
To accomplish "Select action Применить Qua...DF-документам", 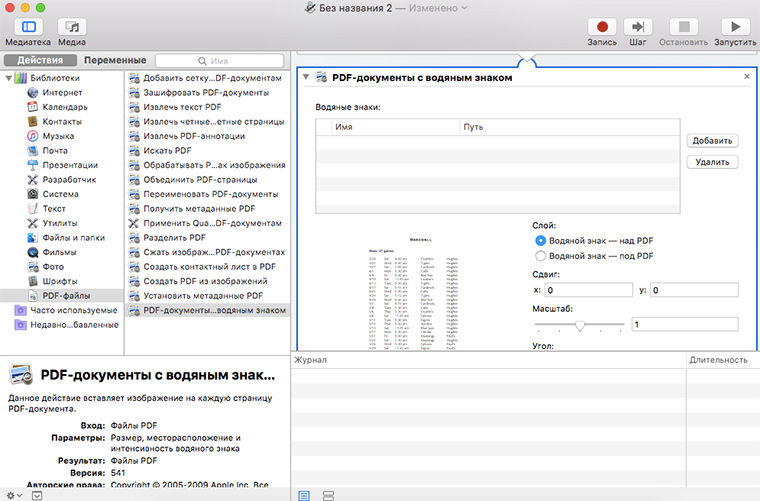I will 207,223.
